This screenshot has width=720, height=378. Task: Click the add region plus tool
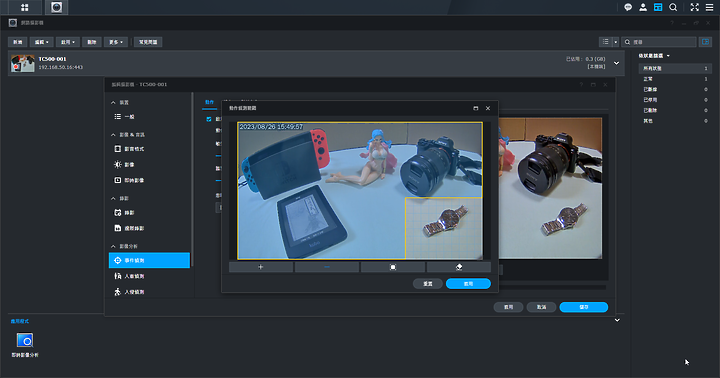tap(261, 267)
